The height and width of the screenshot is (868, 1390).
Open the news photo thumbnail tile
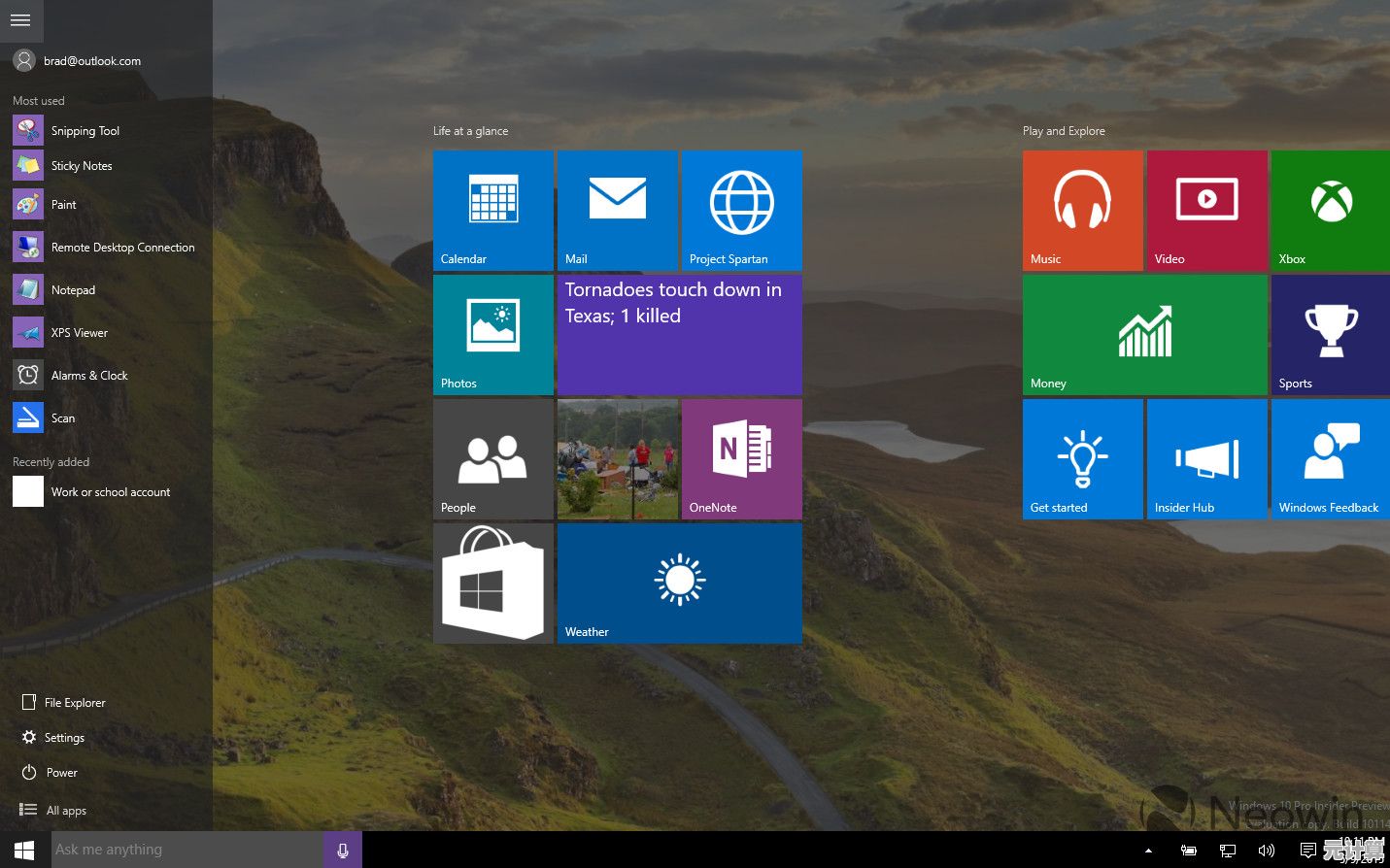coord(618,458)
